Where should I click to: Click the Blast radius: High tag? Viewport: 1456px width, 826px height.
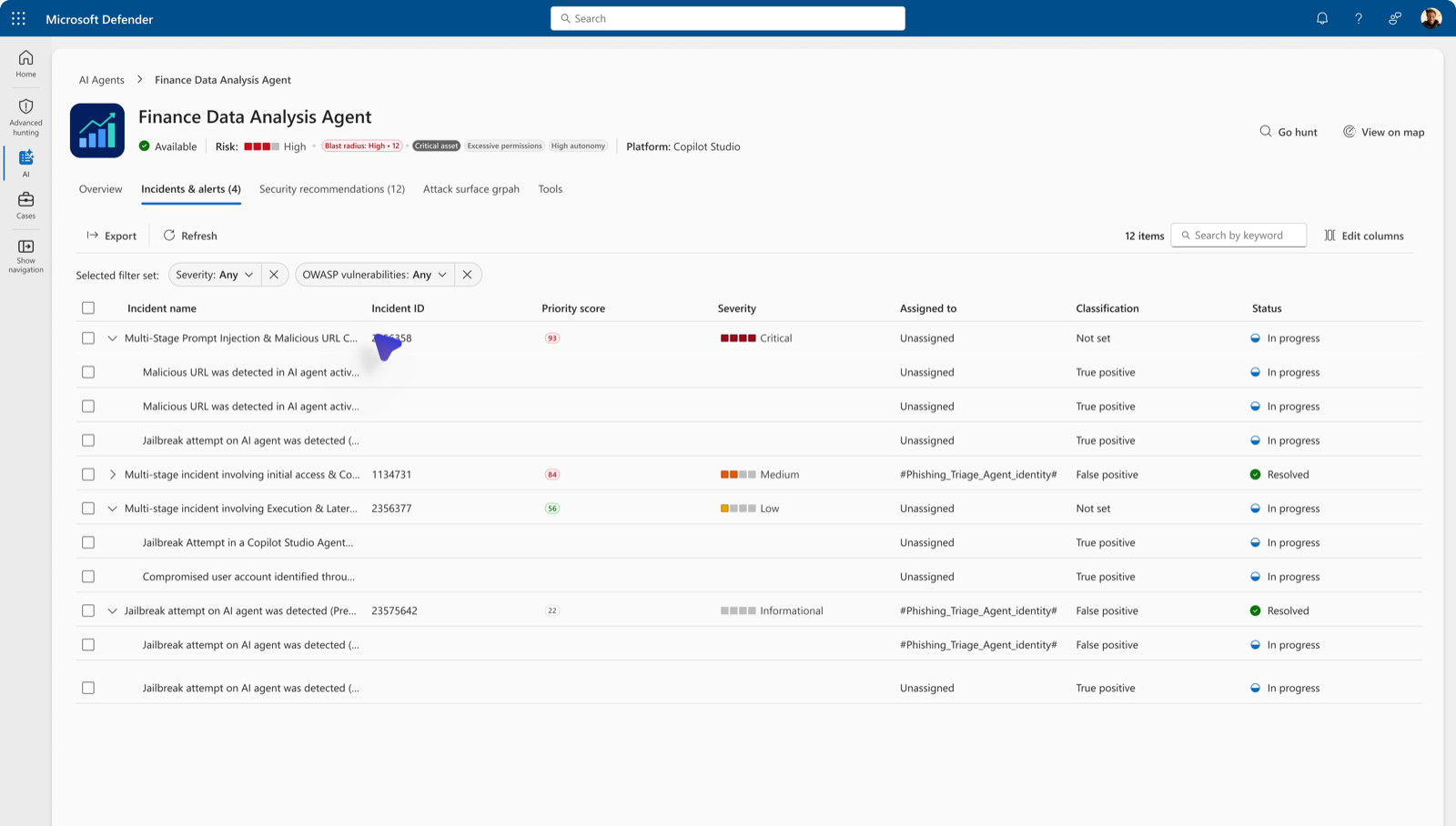[x=362, y=146]
